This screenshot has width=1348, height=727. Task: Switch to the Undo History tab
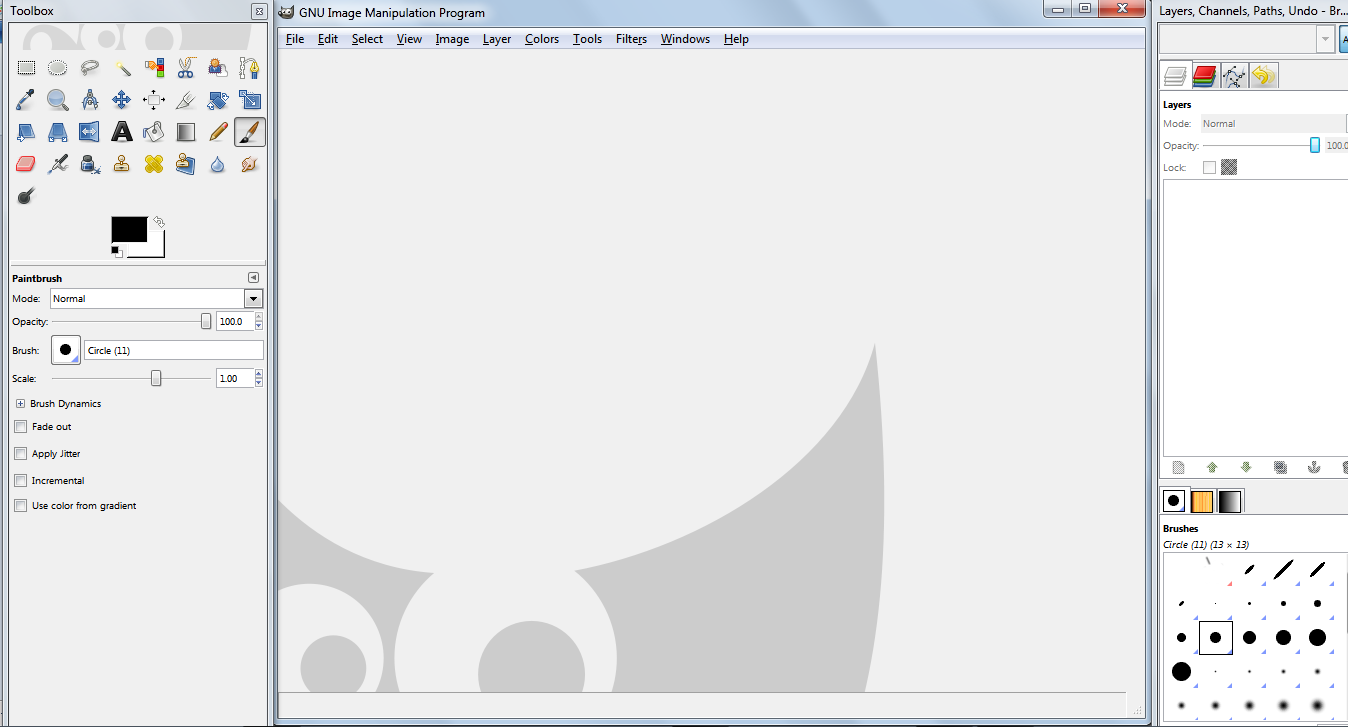pos(1264,75)
